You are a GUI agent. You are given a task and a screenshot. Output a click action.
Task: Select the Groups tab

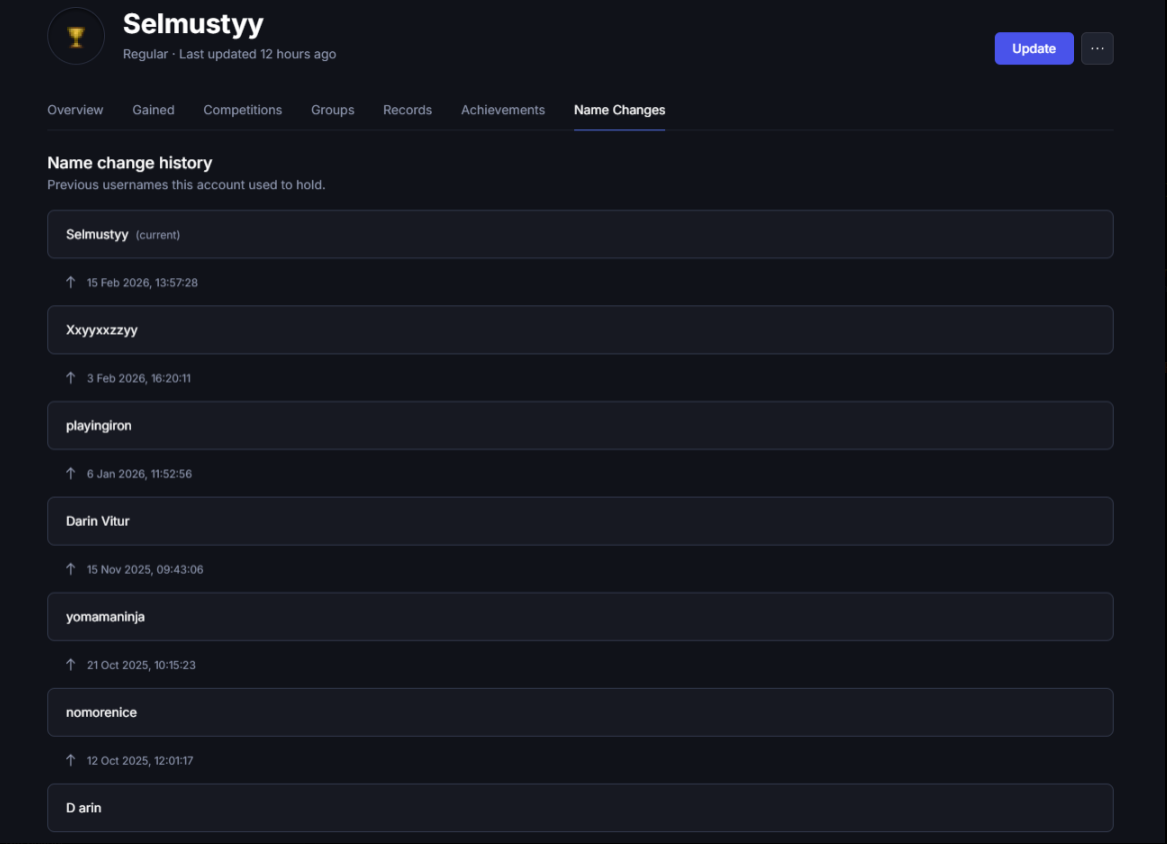[333, 110]
